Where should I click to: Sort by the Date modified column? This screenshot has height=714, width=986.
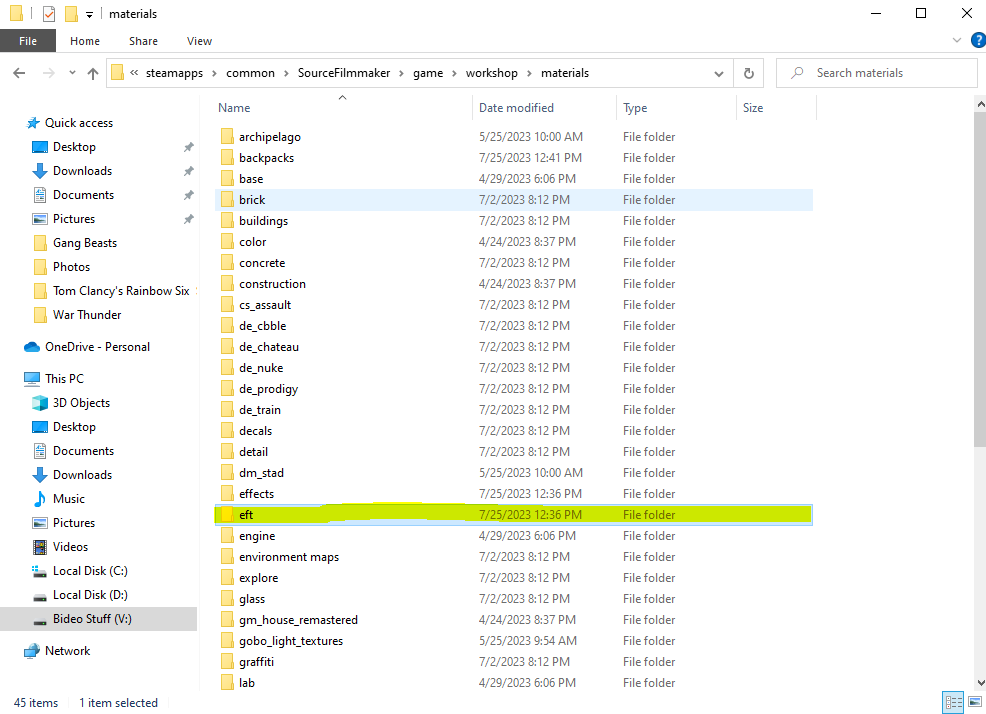[x=544, y=108]
